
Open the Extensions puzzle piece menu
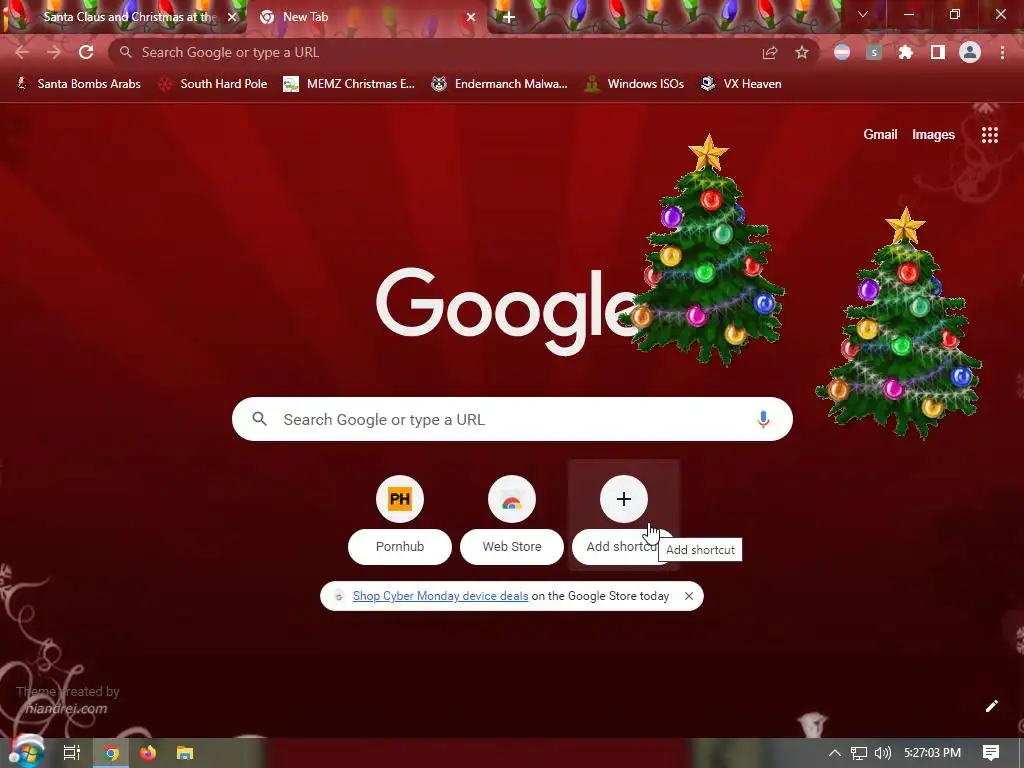click(906, 52)
